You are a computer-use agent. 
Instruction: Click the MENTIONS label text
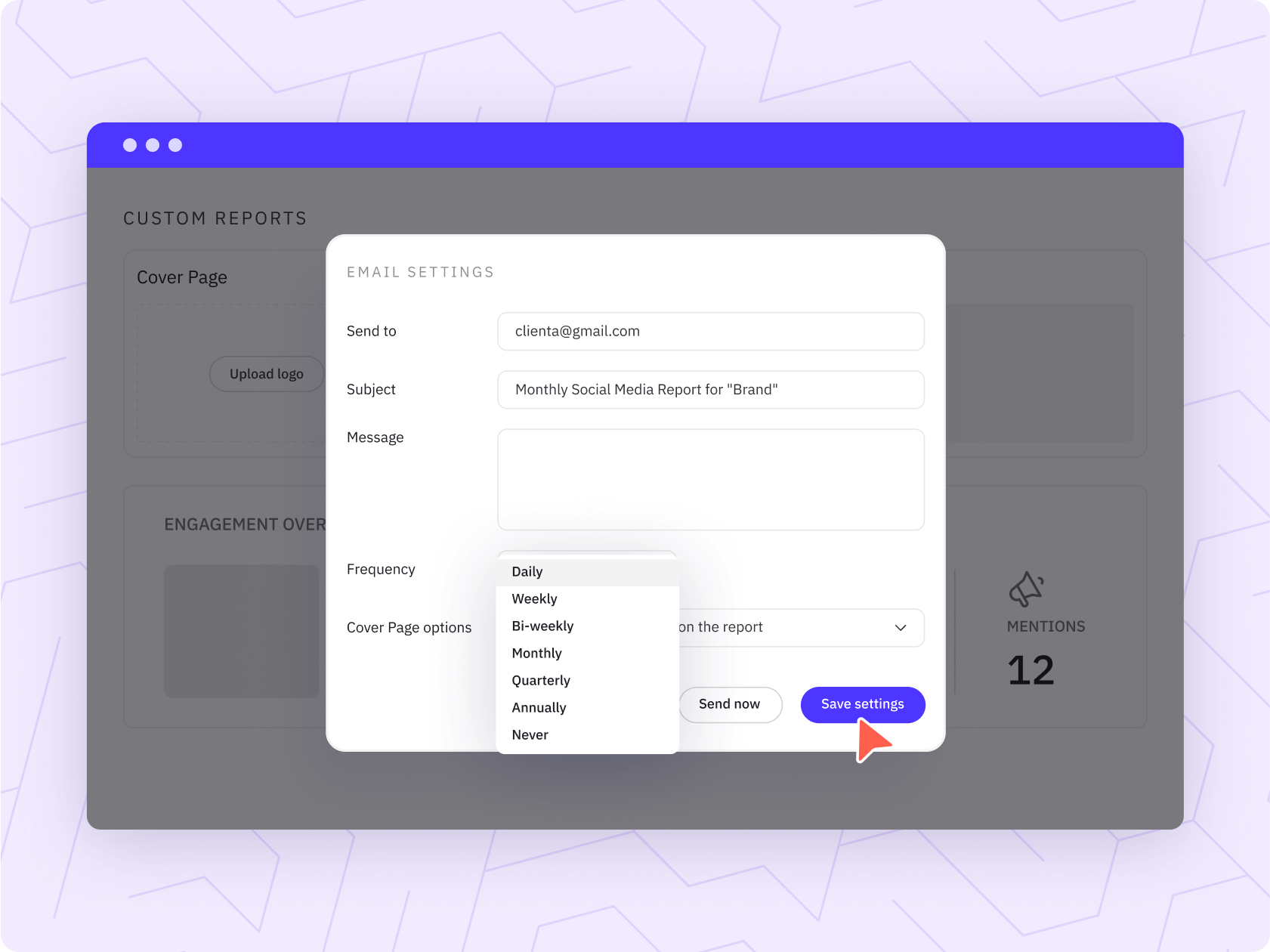[1046, 626]
